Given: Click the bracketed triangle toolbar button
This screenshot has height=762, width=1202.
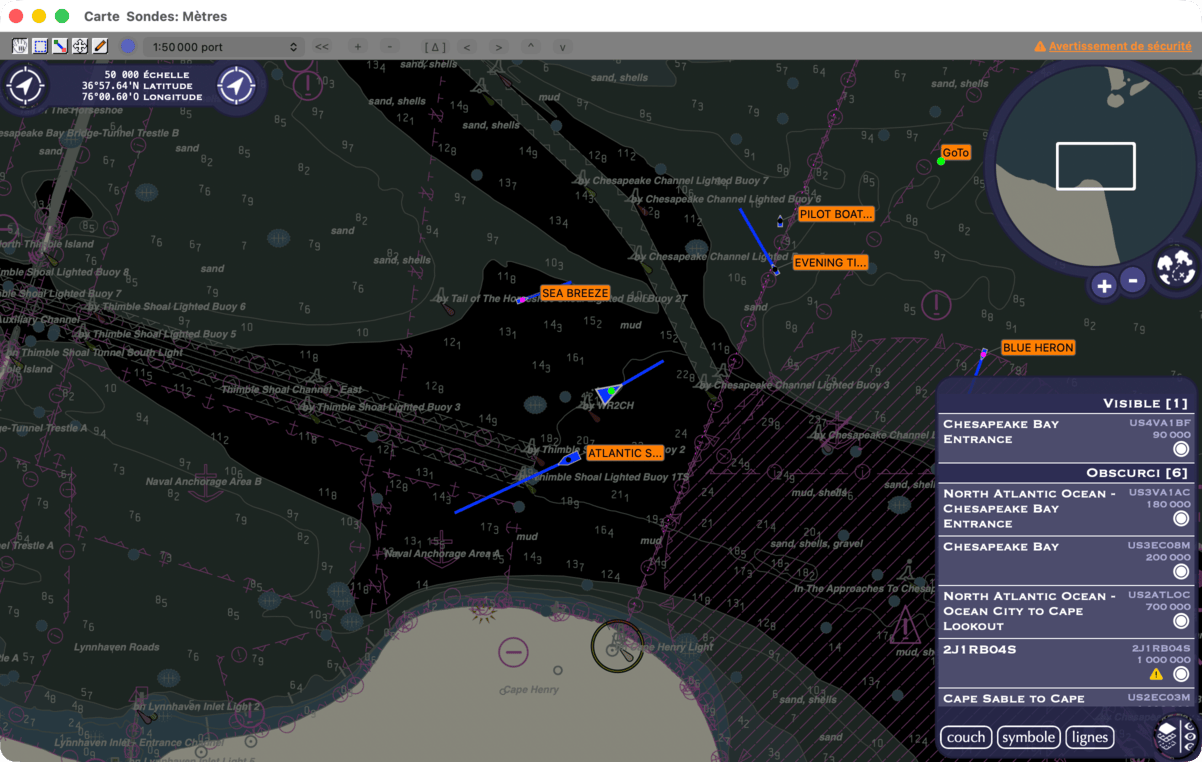Looking at the screenshot, I should coord(435,47).
